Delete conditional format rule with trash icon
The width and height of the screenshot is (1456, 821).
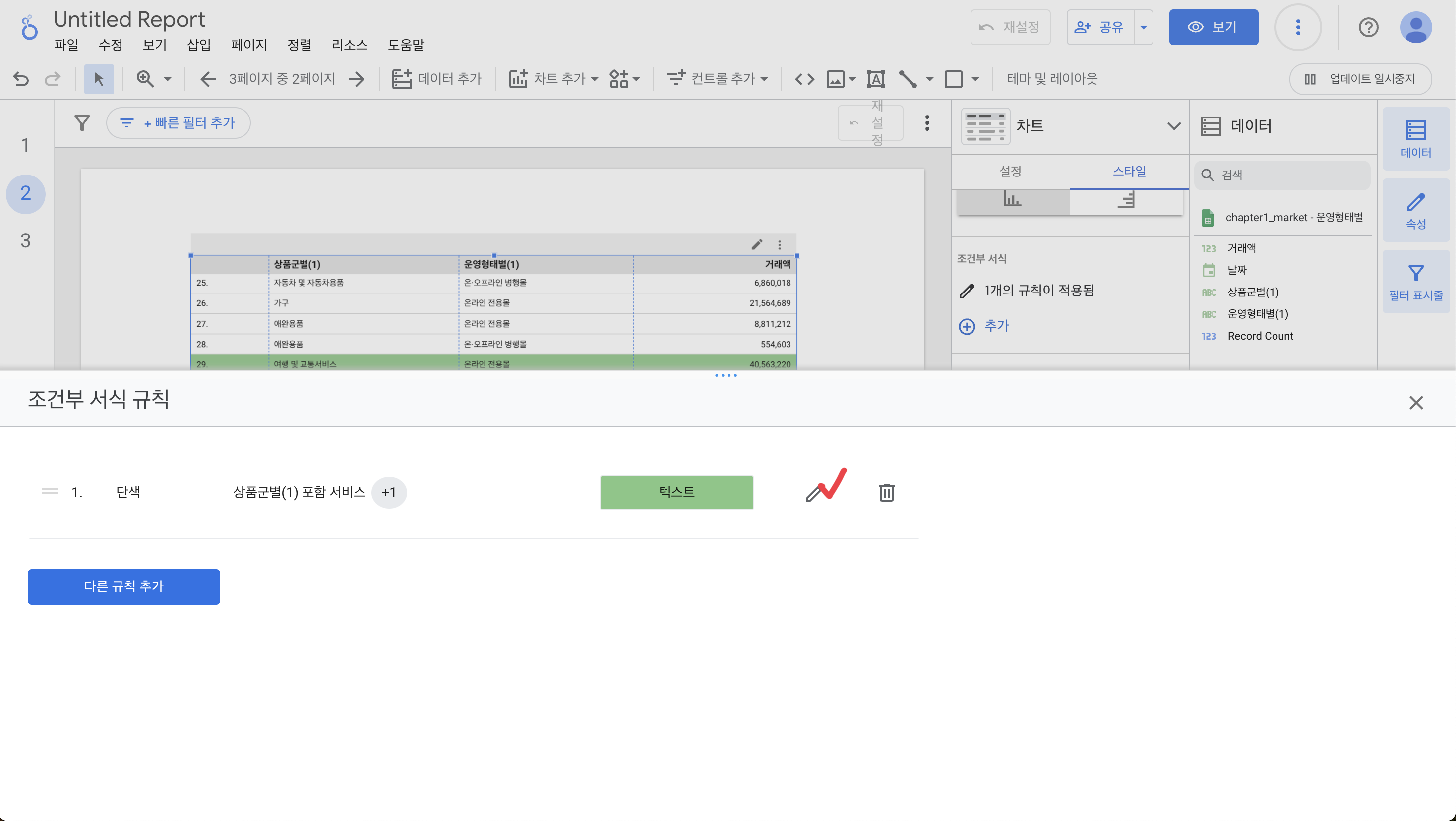point(886,492)
